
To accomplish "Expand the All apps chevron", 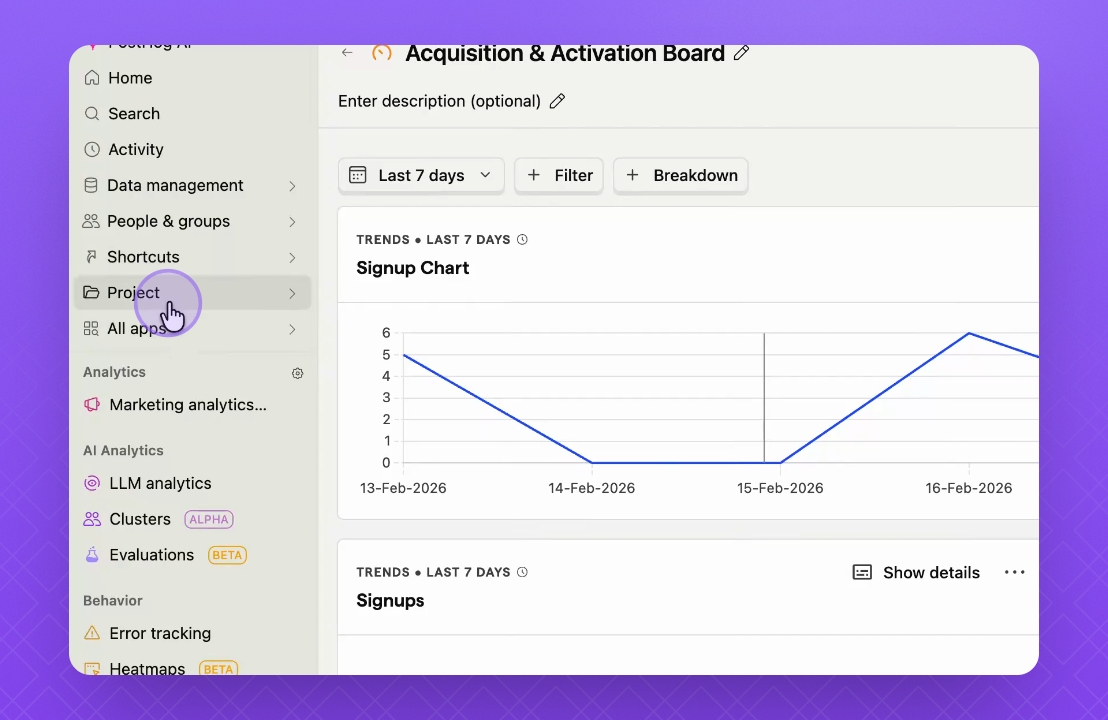I will (x=293, y=329).
